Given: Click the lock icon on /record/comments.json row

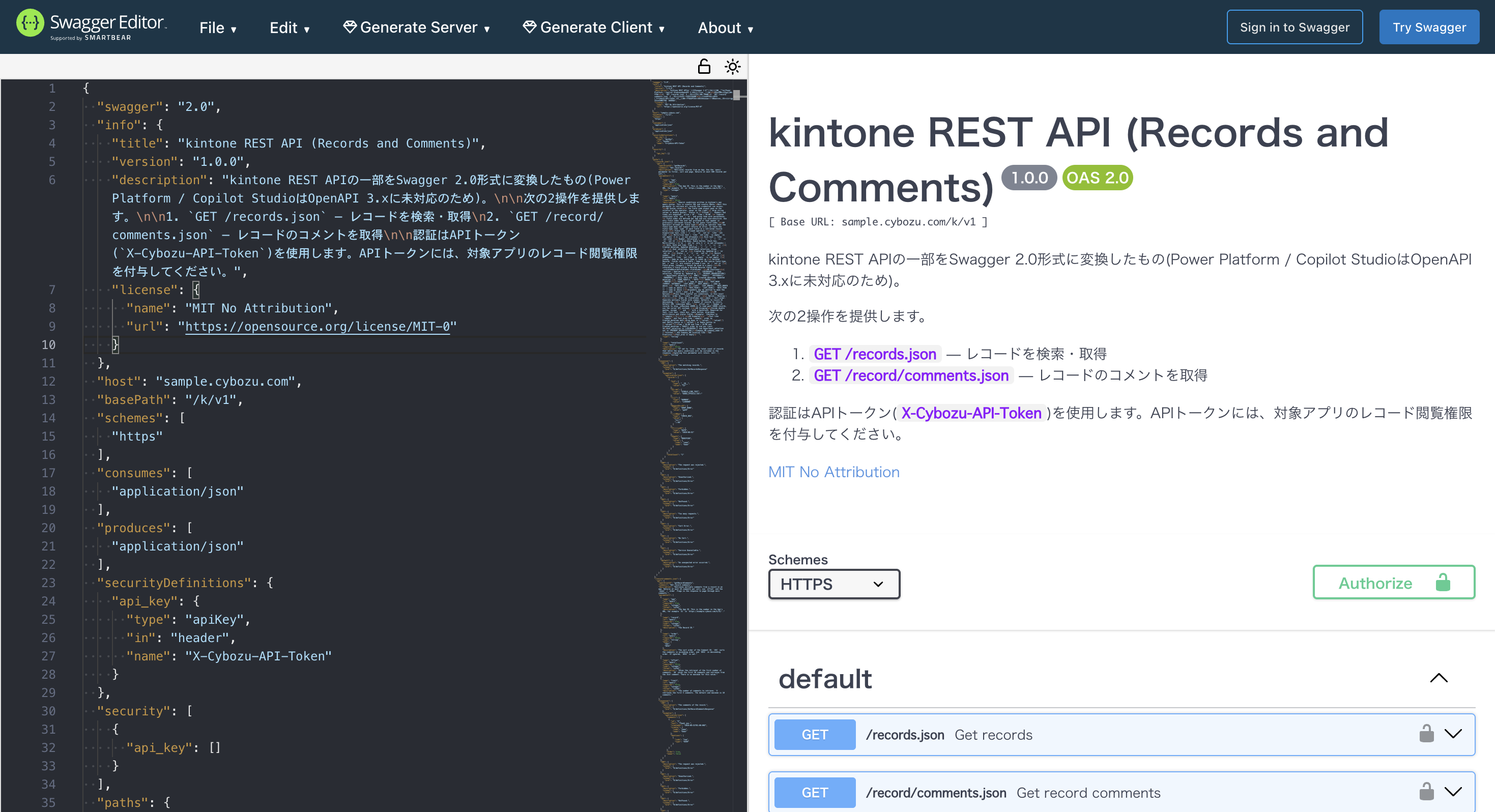Looking at the screenshot, I should (x=1426, y=792).
